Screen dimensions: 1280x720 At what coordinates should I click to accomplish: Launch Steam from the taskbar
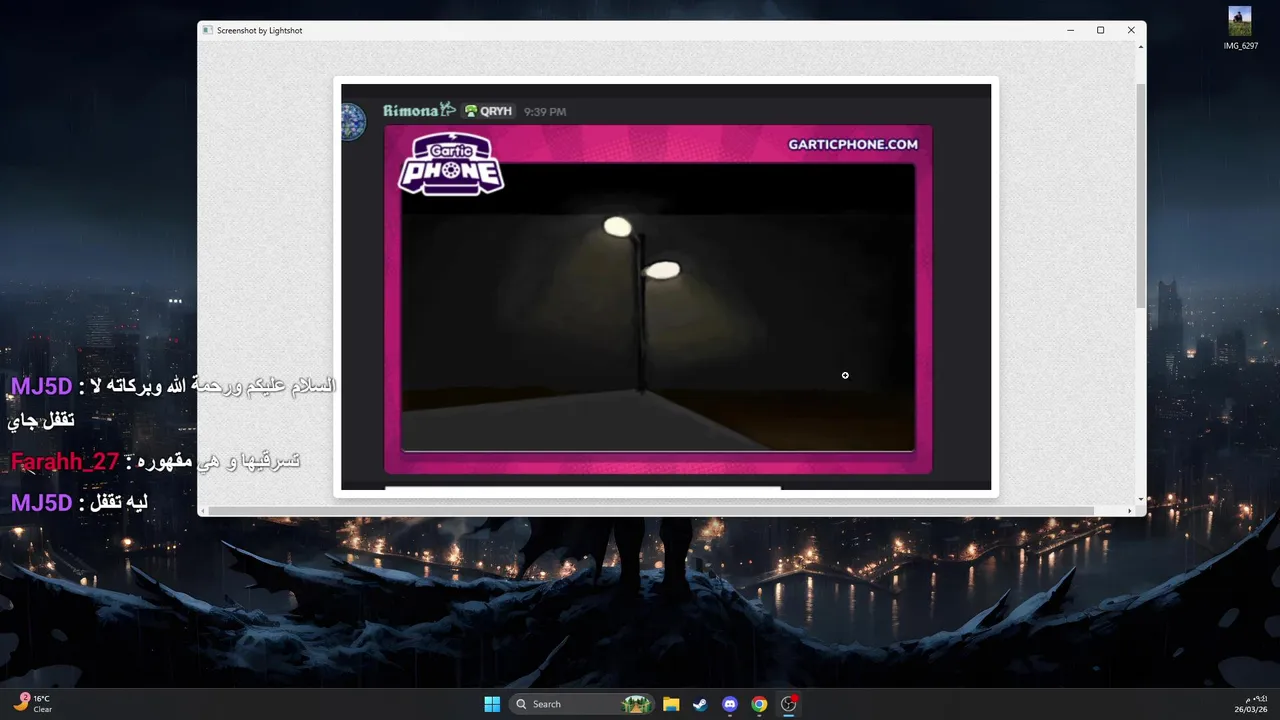point(700,704)
